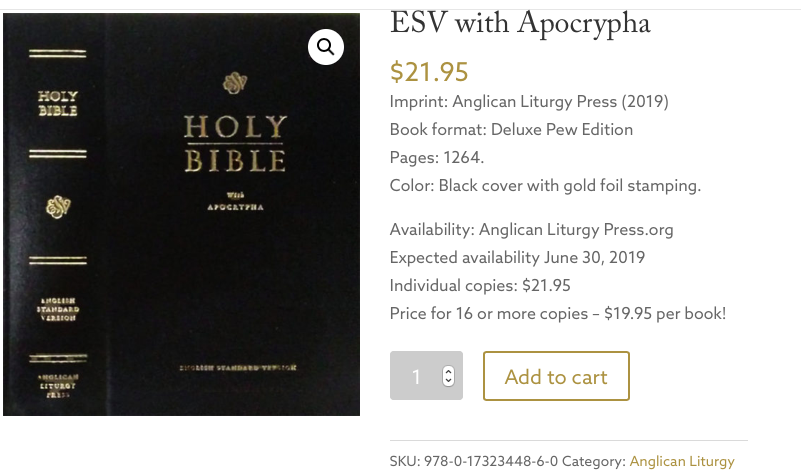Click the magnifier zoom icon on the image
The image size is (801, 473).
pos(326,46)
